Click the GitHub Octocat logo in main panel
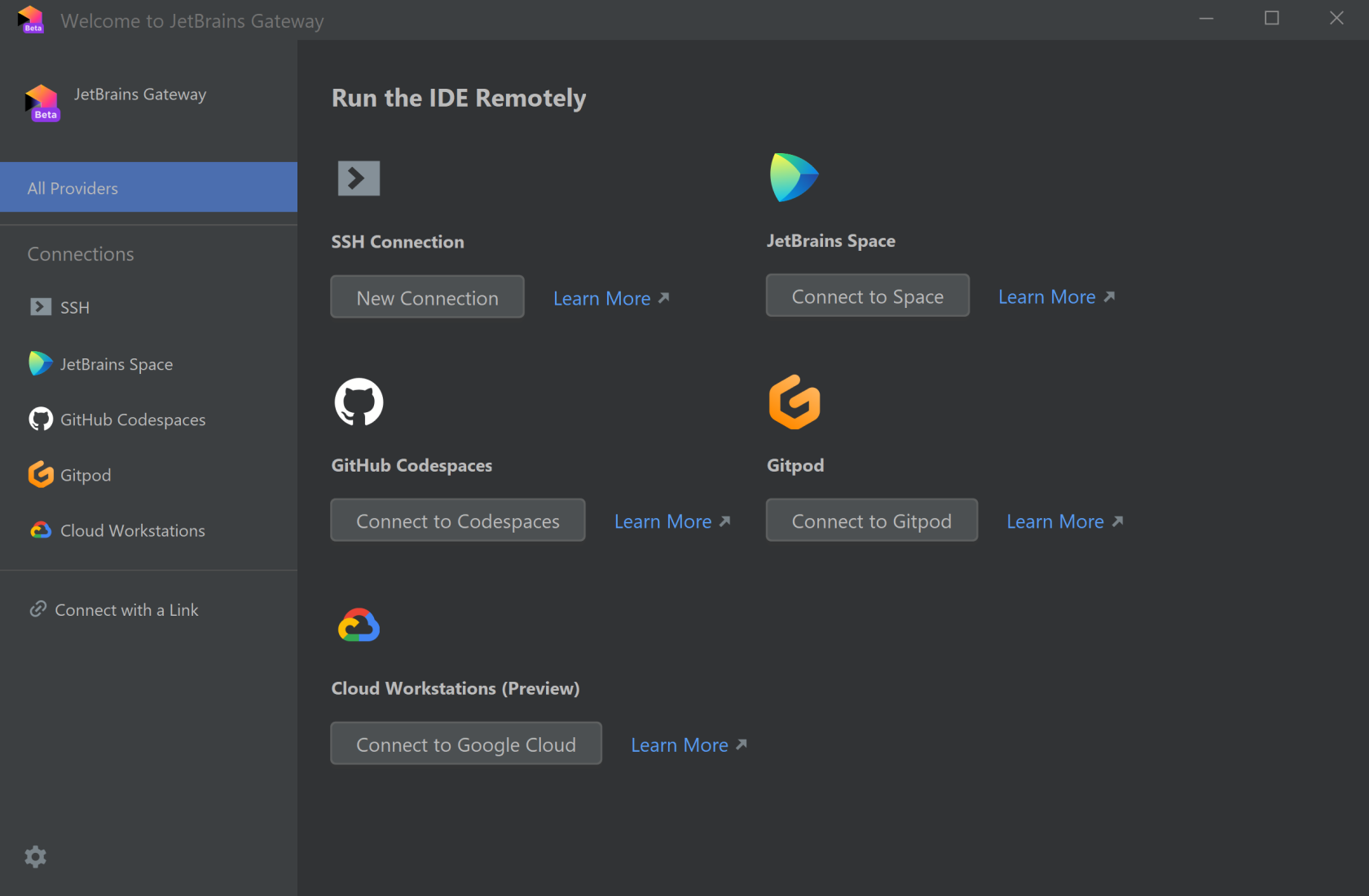The height and width of the screenshot is (896, 1369). tap(359, 402)
